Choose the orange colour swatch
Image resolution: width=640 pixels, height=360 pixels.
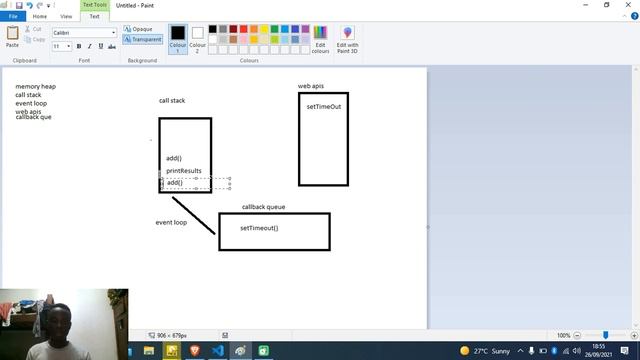point(254,29)
